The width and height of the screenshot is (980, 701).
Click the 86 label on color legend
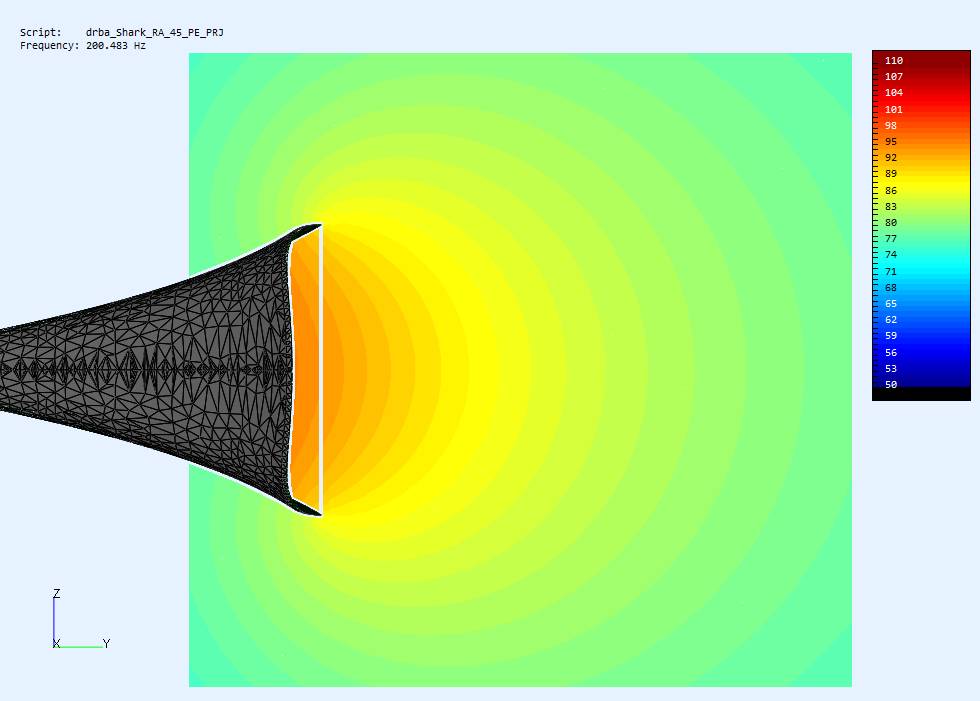point(891,191)
